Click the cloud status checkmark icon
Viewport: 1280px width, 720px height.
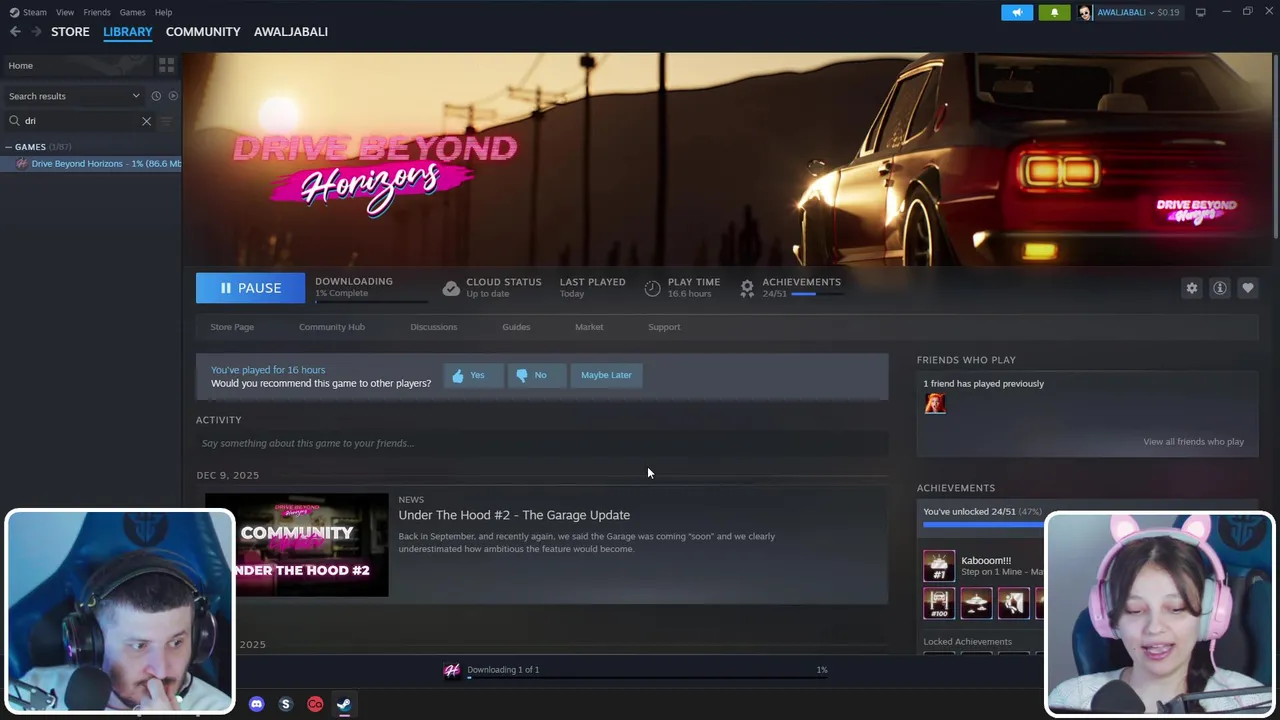point(451,288)
